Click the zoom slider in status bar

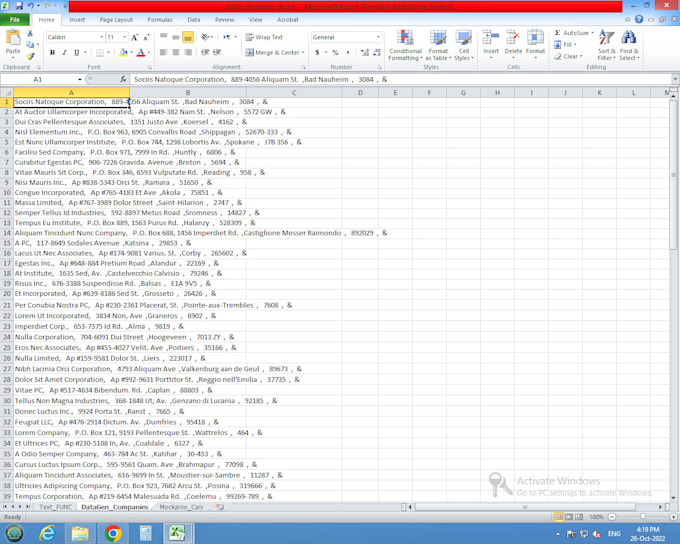643,517
